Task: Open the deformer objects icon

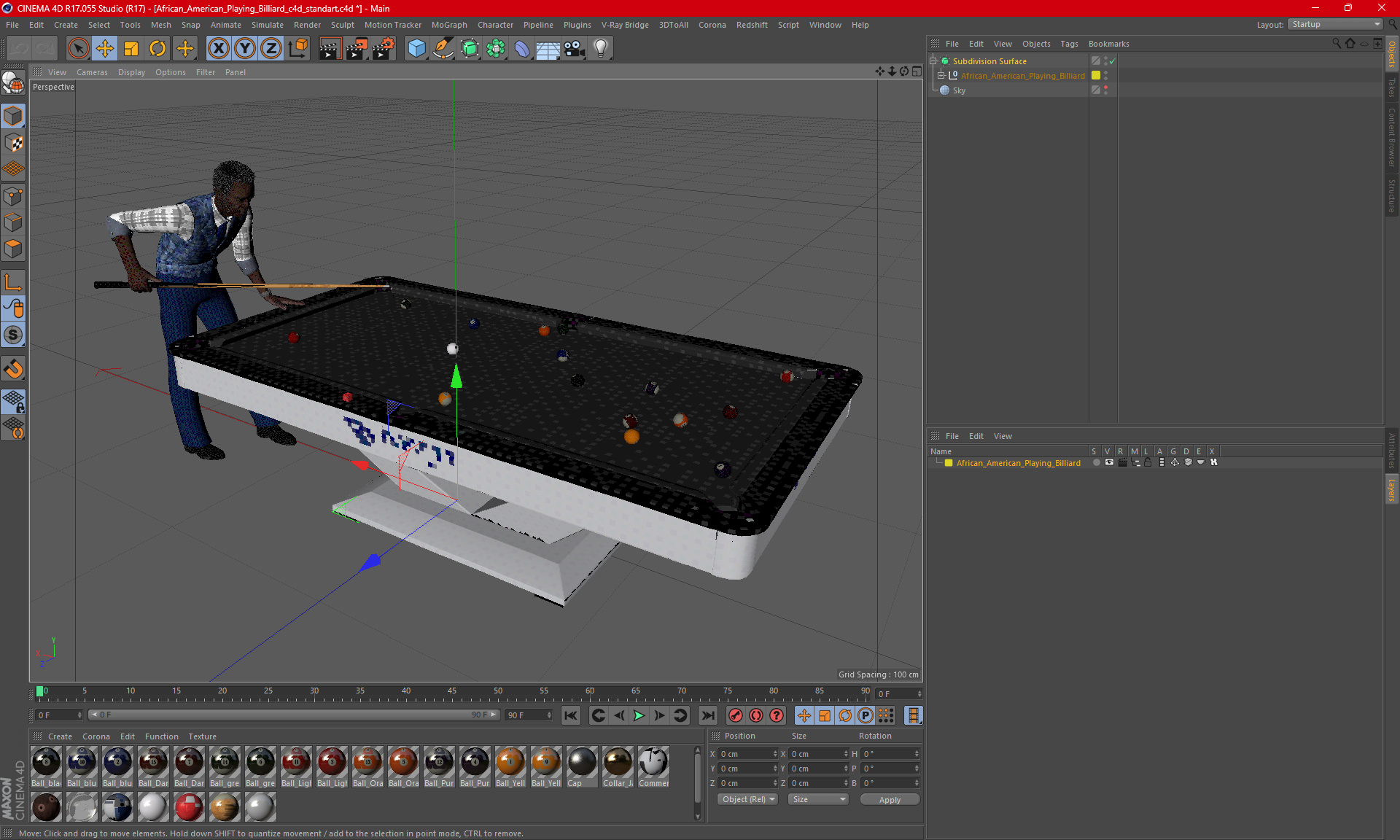Action: tap(522, 49)
